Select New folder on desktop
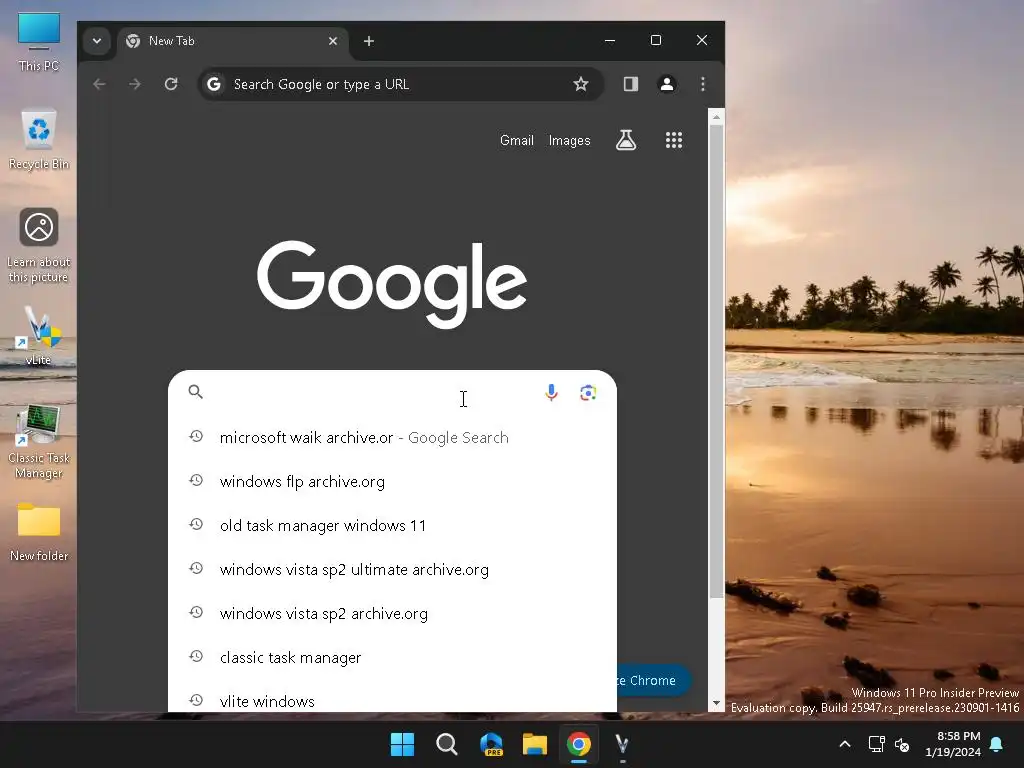The height and width of the screenshot is (768, 1024). (39, 532)
